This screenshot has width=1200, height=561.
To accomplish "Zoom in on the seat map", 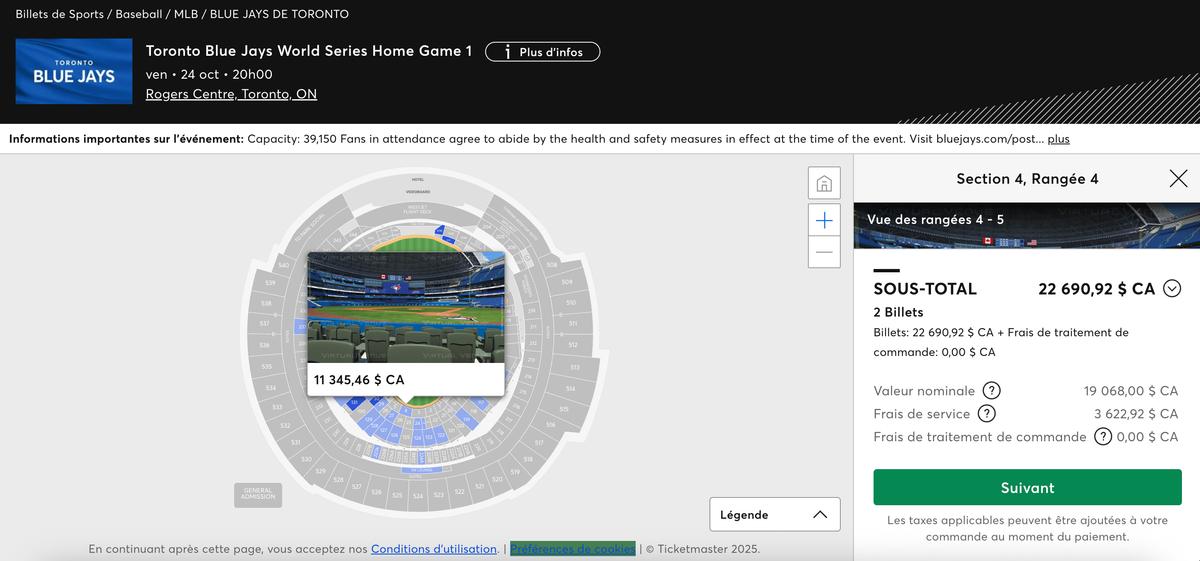I will [824, 220].
